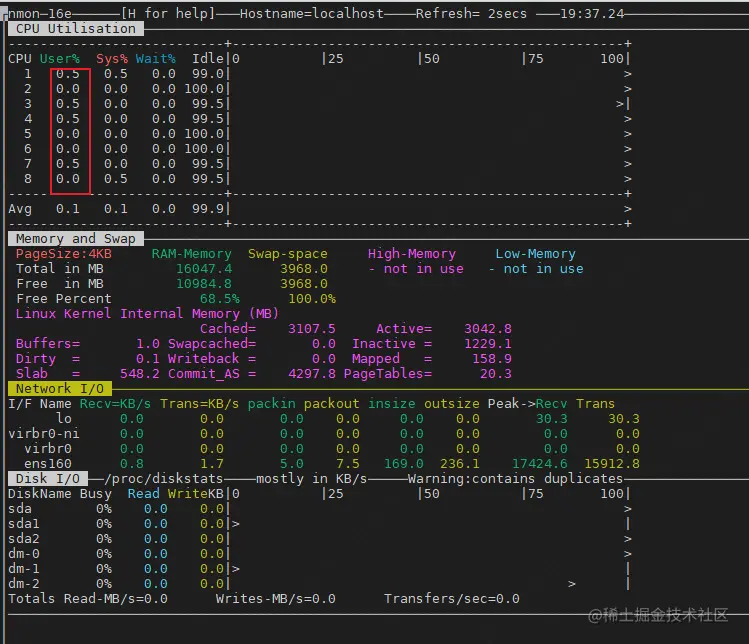749x644 pixels.
Task: Click Writes-MB/s=0.0 in totals line
Action: tap(276, 599)
